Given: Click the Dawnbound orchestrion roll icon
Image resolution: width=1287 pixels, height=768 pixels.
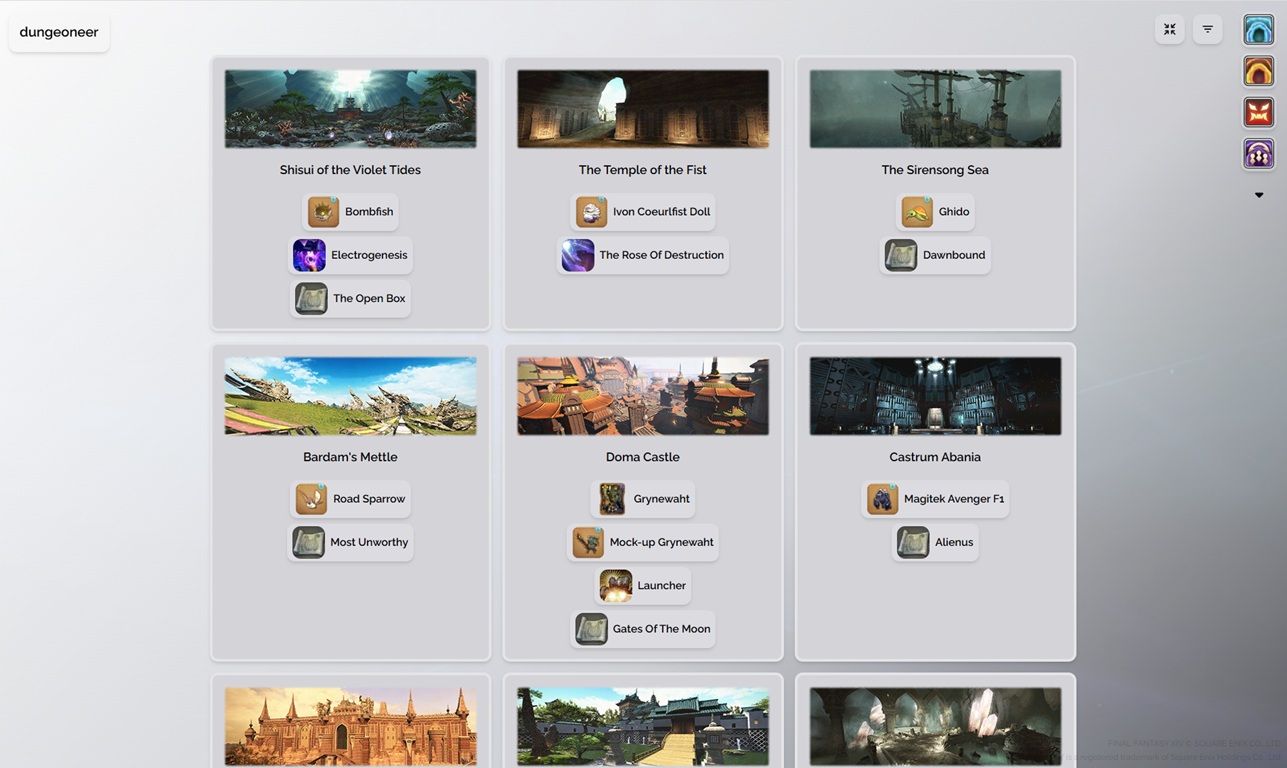Looking at the screenshot, I should coord(901,255).
